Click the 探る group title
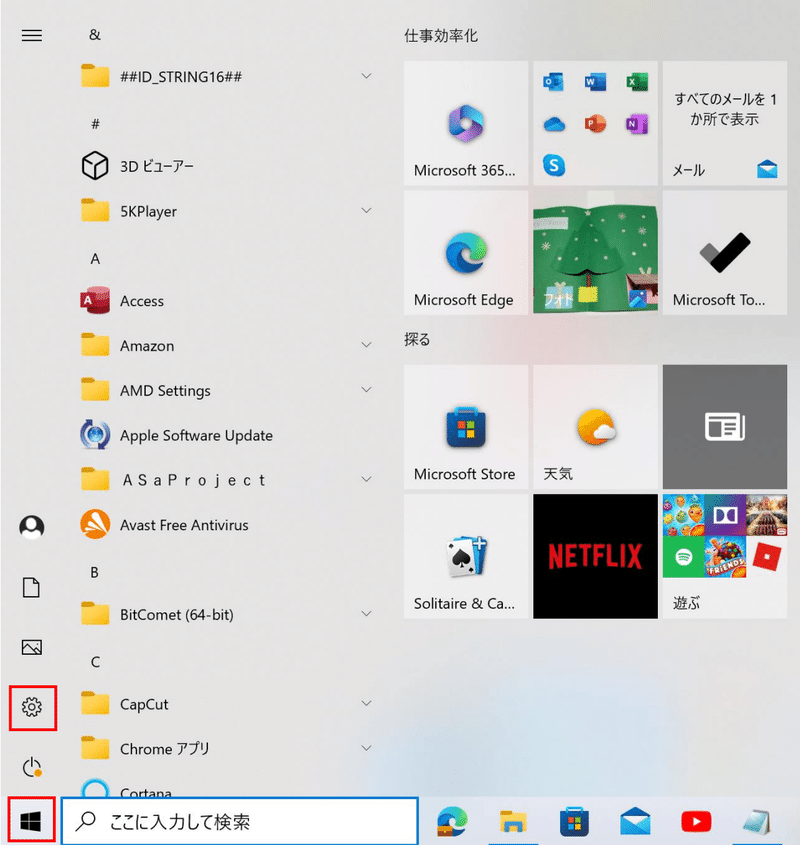The height and width of the screenshot is (845, 800). pos(417,340)
